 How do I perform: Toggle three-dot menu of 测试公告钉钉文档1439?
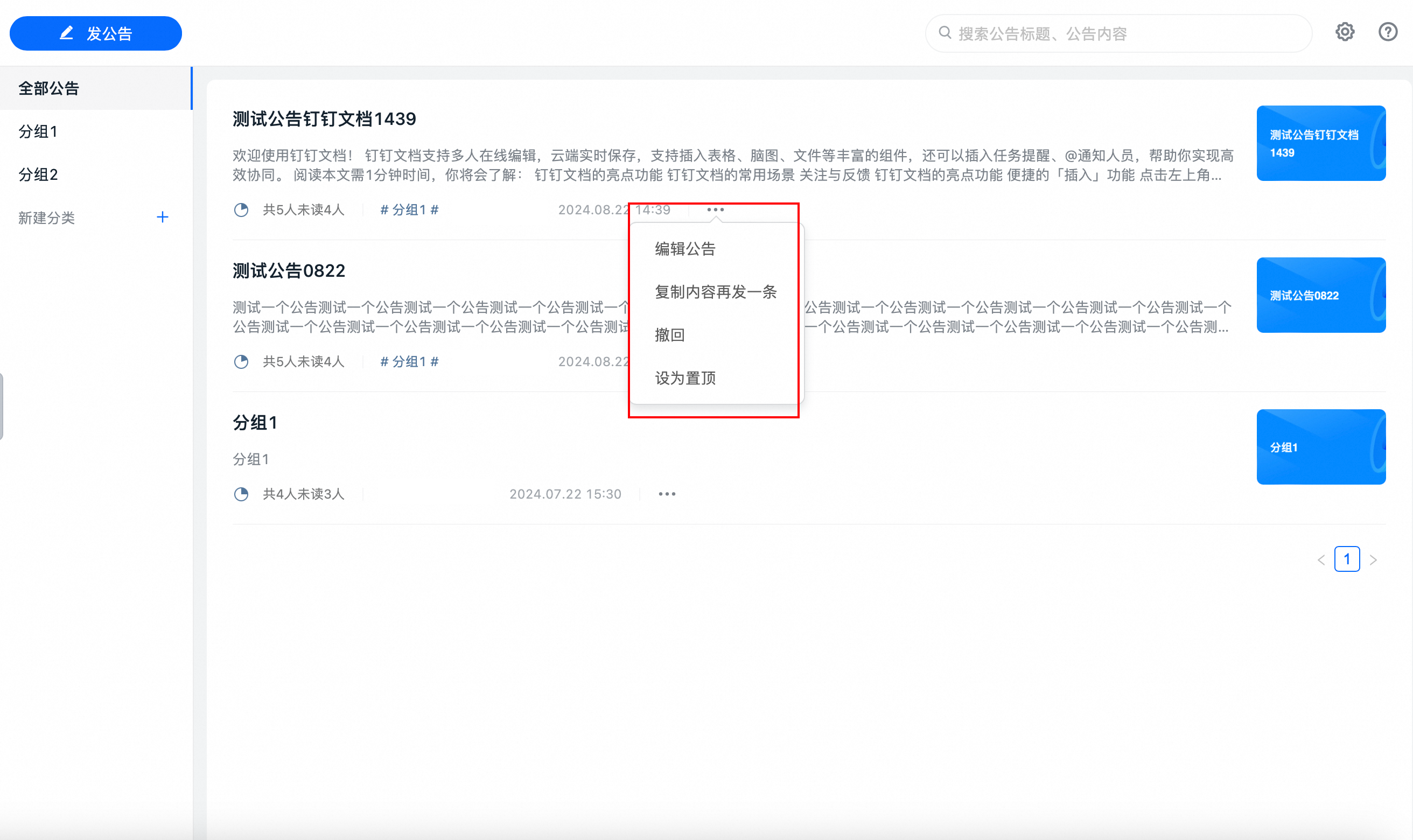(715, 210)
